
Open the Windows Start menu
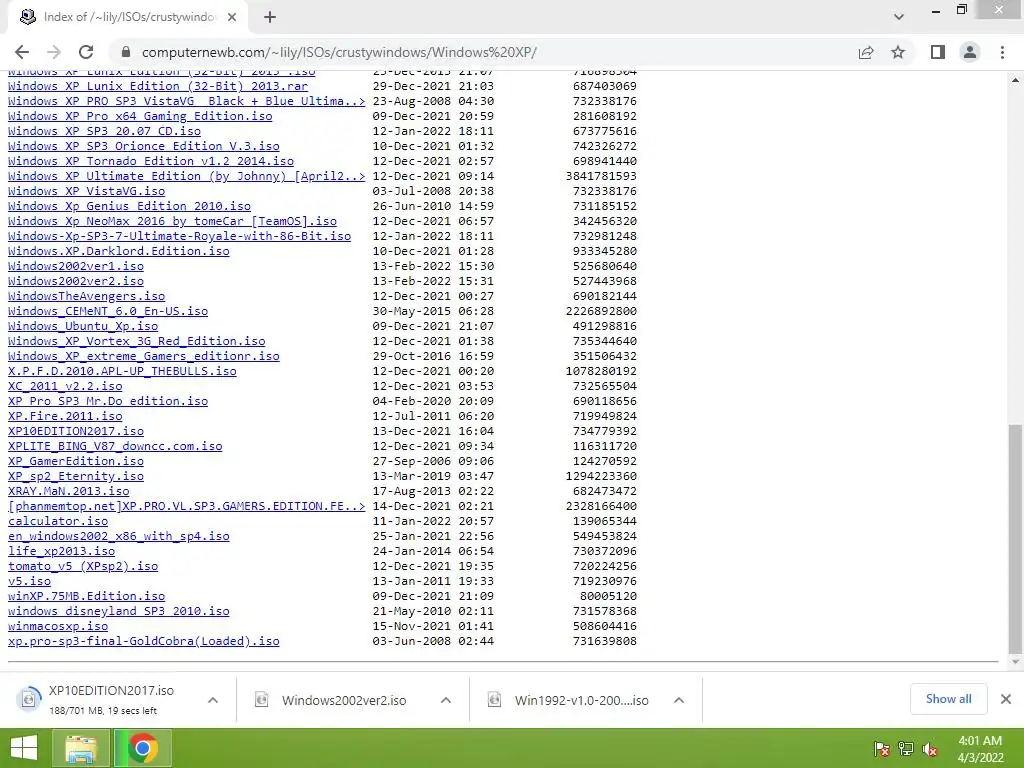tap(24, 748)
